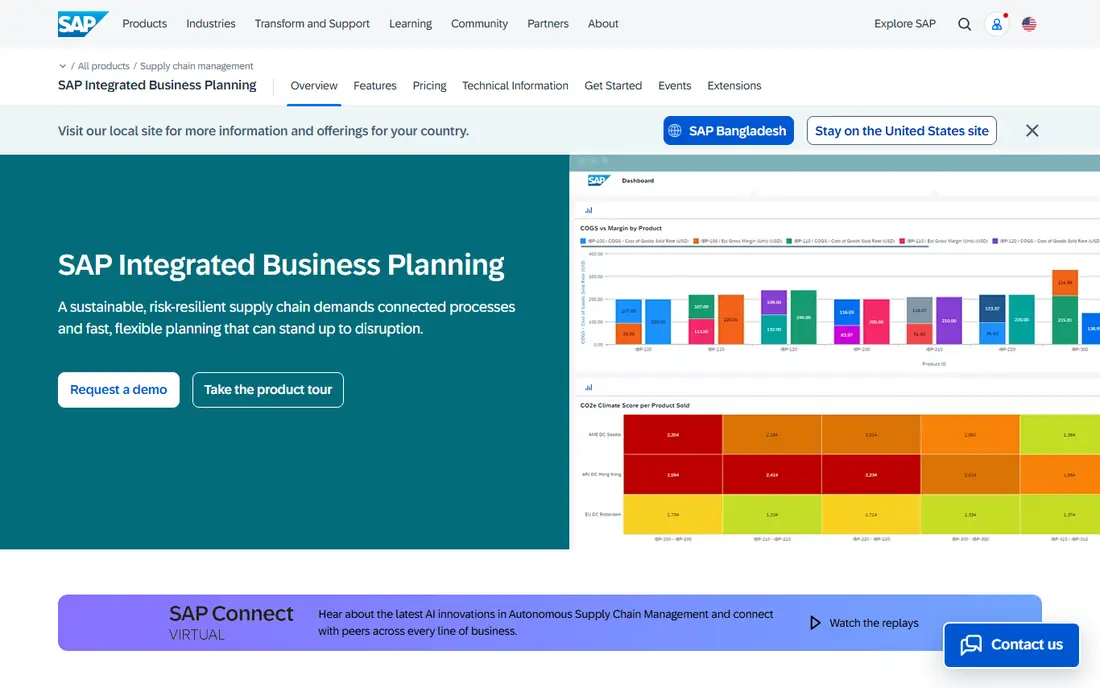The height and width of the screenshot is (688, 1100).
Task: Click the SAP Connect Virtual banner title
Action: click(x=231, y=623)
